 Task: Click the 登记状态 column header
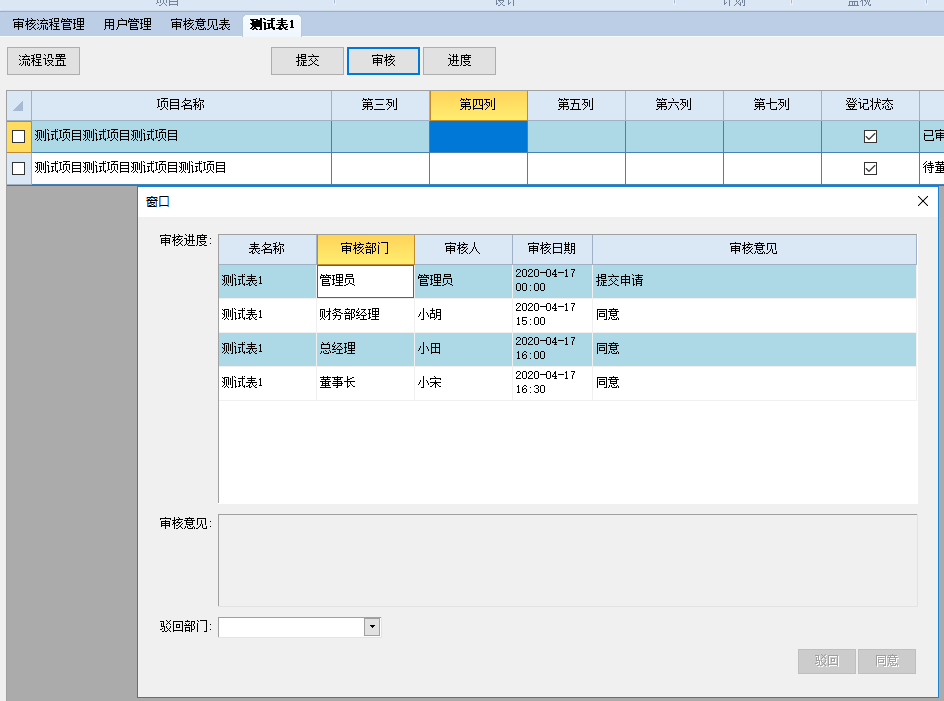click(870, 105)
